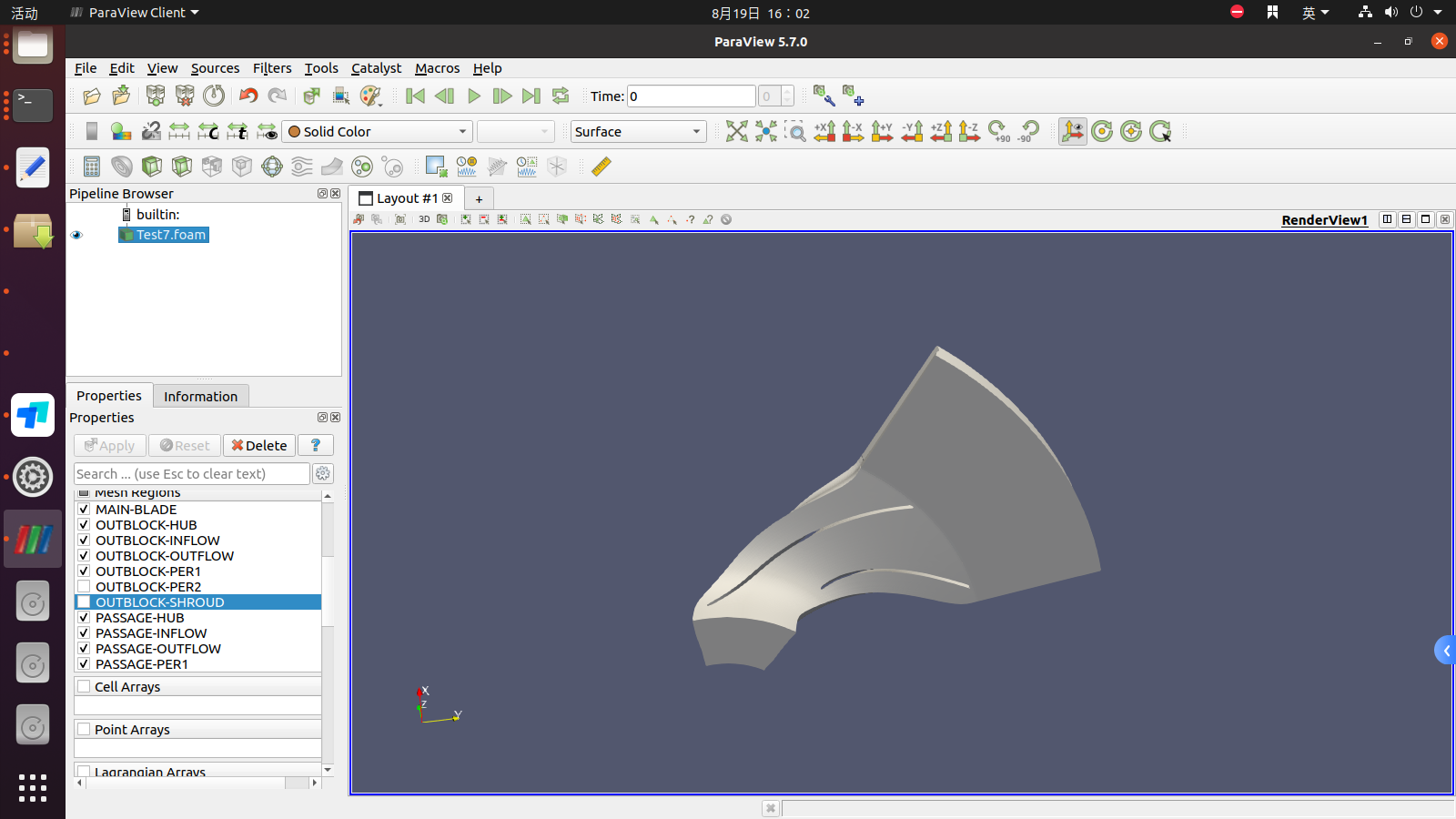Check the Cell Arrays checkbox
Image resolution: width=1456 pixels, height=819 pixels.
84,687
